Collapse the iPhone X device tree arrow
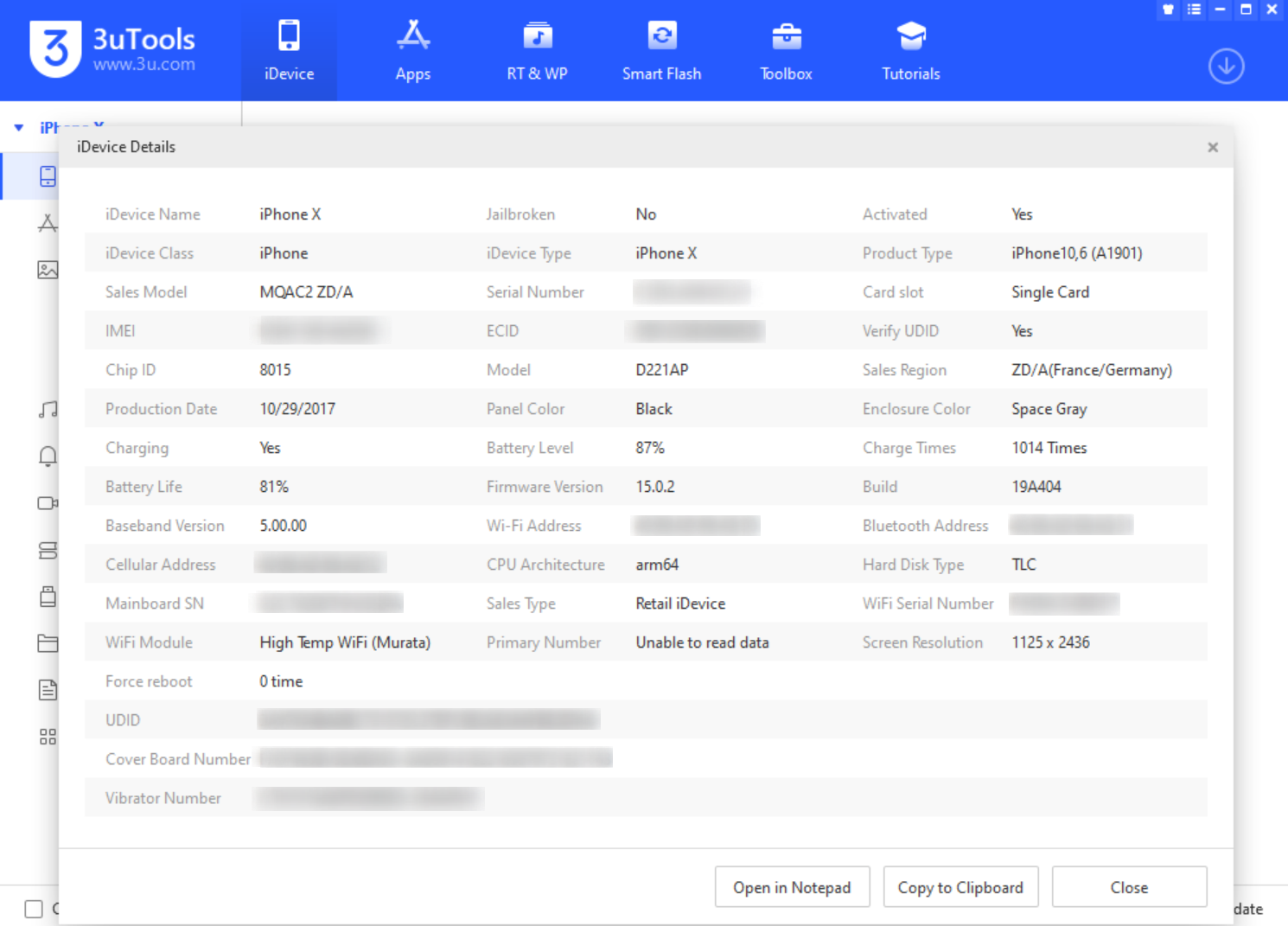Image resolution: width=1288 pixels, height=926 pixels. coord(18,128)
